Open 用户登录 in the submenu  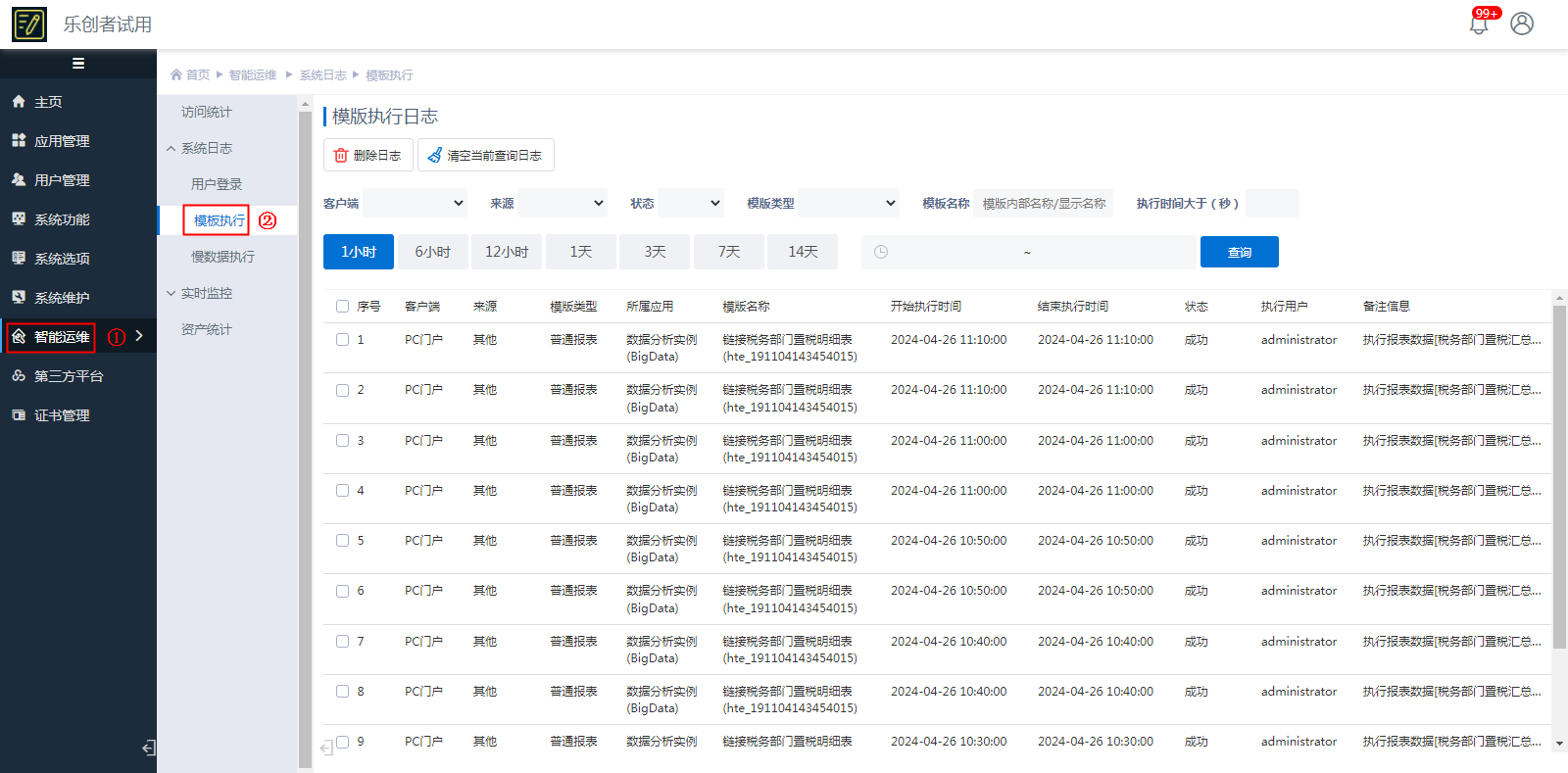click(217, 184)
